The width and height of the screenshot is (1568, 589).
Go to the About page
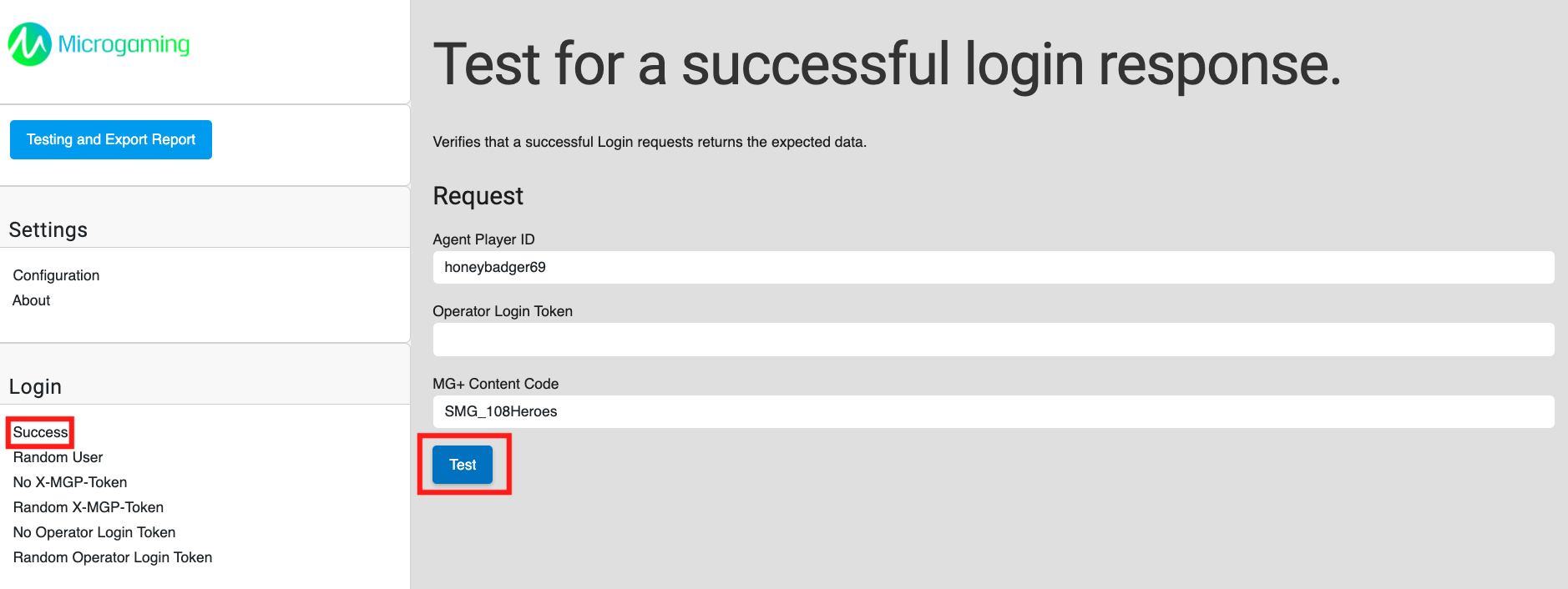click(x=32, y=300)
